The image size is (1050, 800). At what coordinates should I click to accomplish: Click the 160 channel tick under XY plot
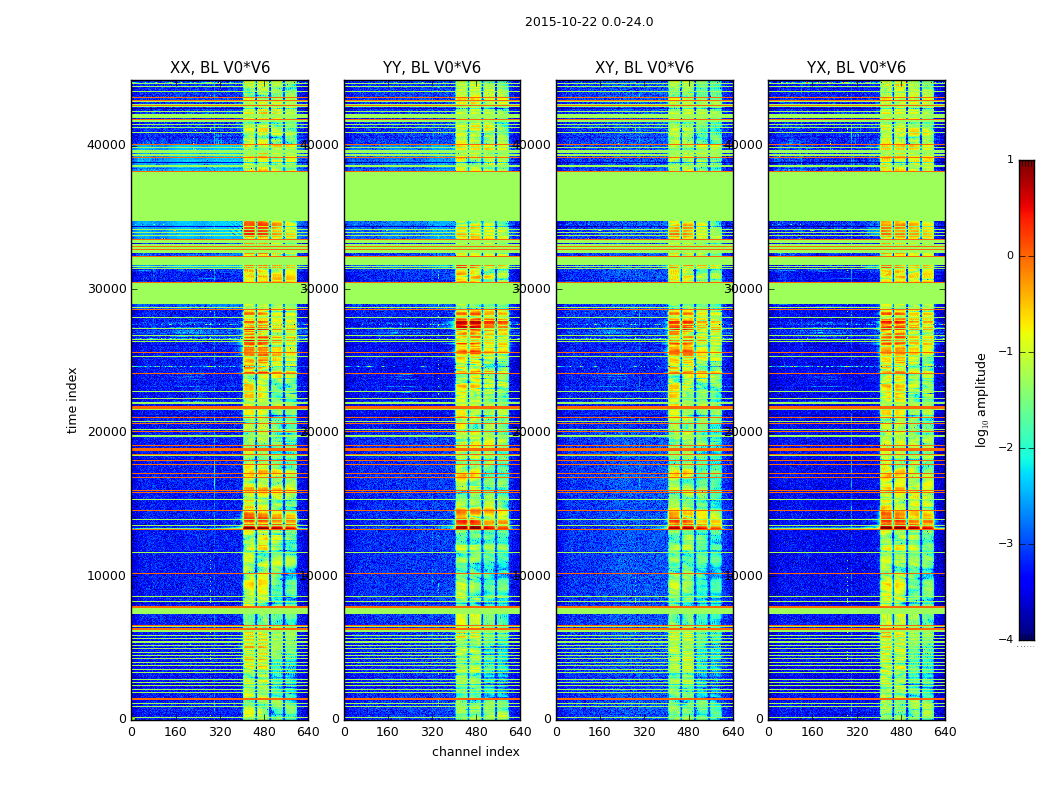pyautogui.click(x=599, y=732)
